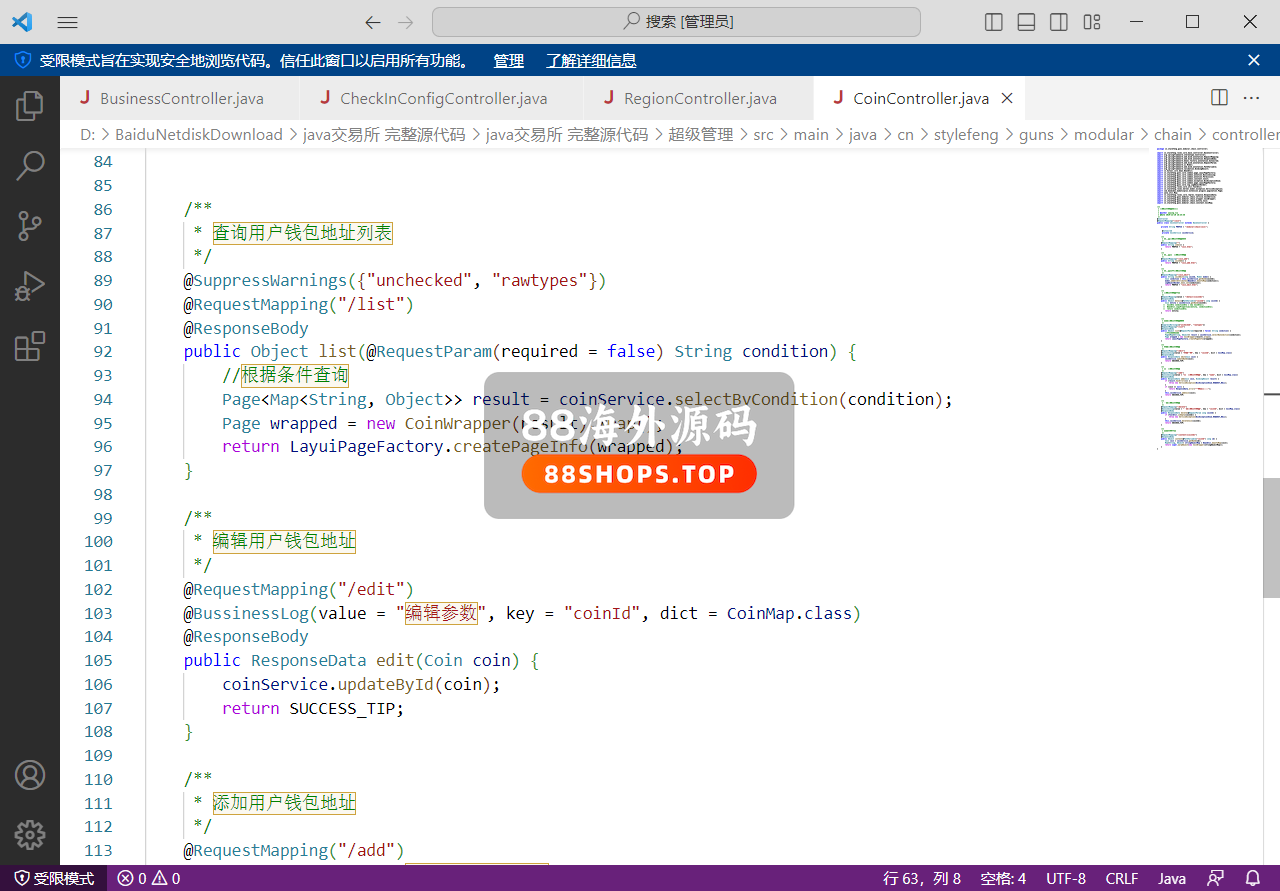Open the Extensions view
Viewport: 1280px width, 891px height.
point(30,347)
